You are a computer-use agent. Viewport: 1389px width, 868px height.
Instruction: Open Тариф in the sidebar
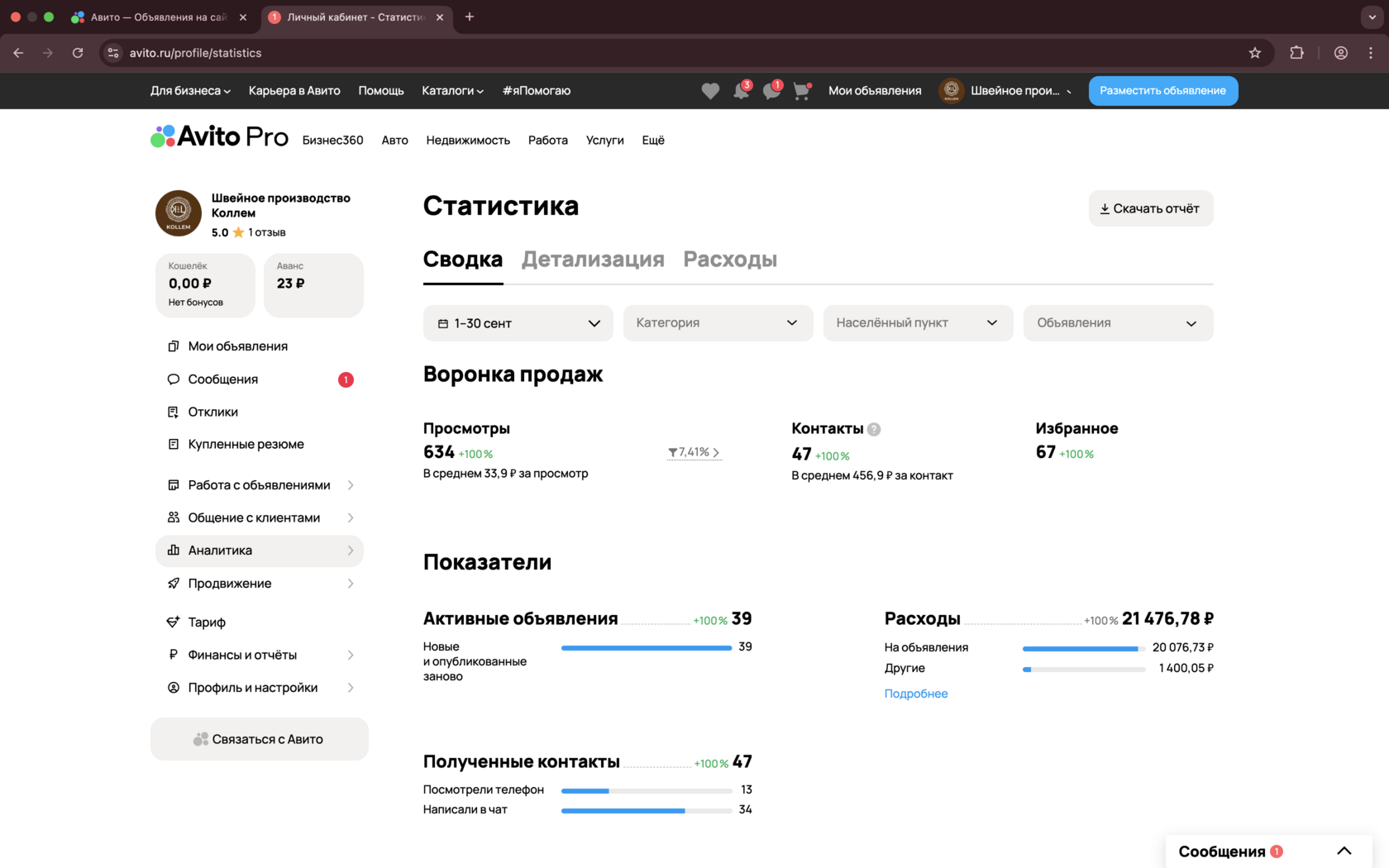[260, 622]
